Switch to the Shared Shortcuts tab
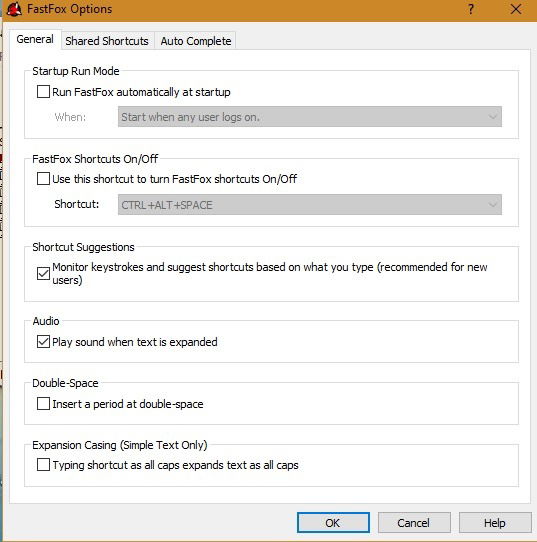 [107, 41]
